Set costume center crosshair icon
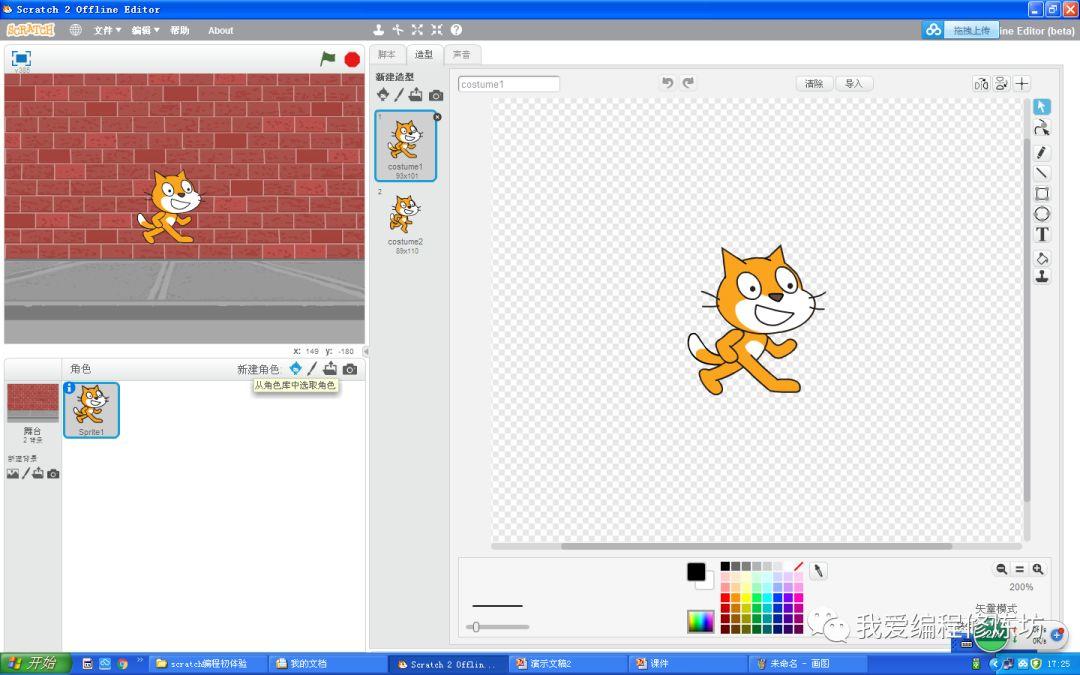1080x675 pixels. 1022,84
